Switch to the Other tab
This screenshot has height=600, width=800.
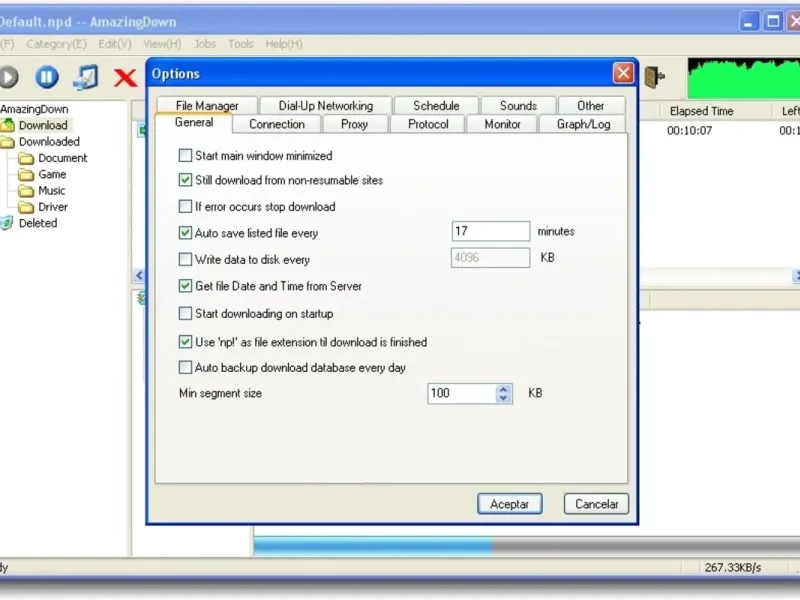pyautogui.click(x=591, y=106)
